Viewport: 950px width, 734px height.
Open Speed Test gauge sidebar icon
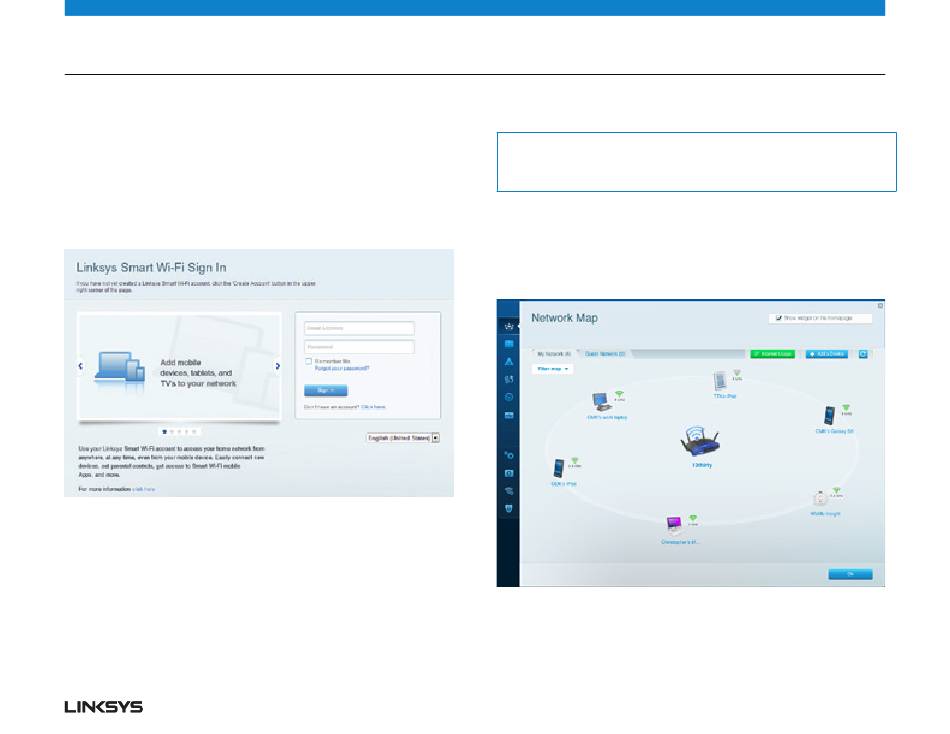click(509, 397)
